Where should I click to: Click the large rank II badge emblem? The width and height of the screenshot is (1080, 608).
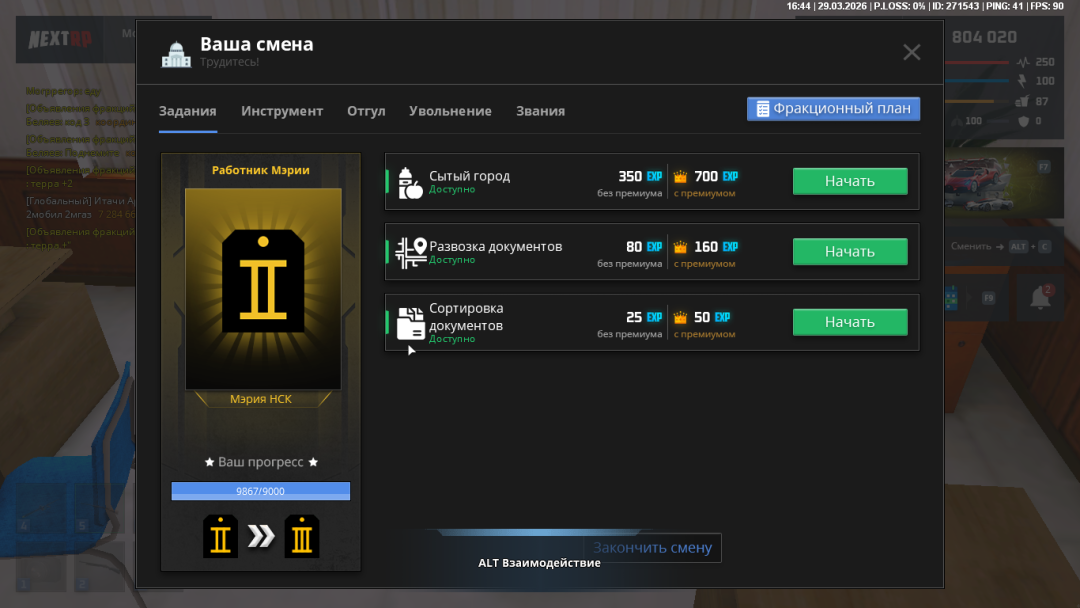(263, 281)
